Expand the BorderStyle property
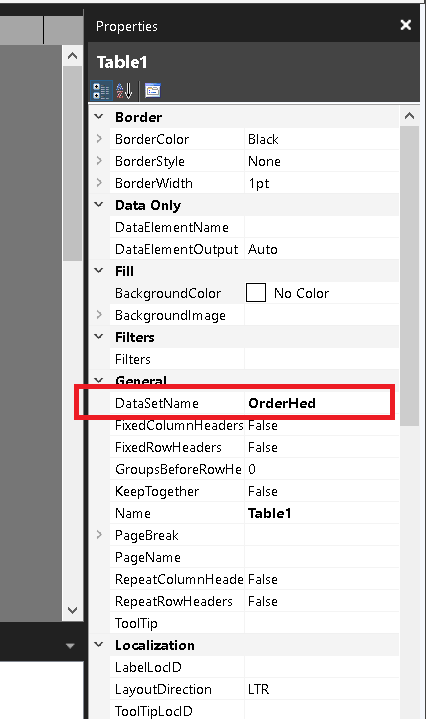The width and height of the screenshot is (426, 719). point(99,160)
